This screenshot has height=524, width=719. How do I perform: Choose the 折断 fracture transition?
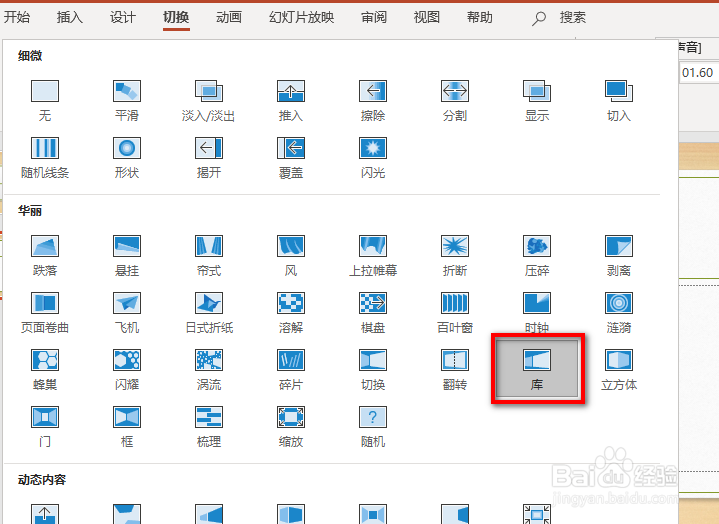[455, 256]
